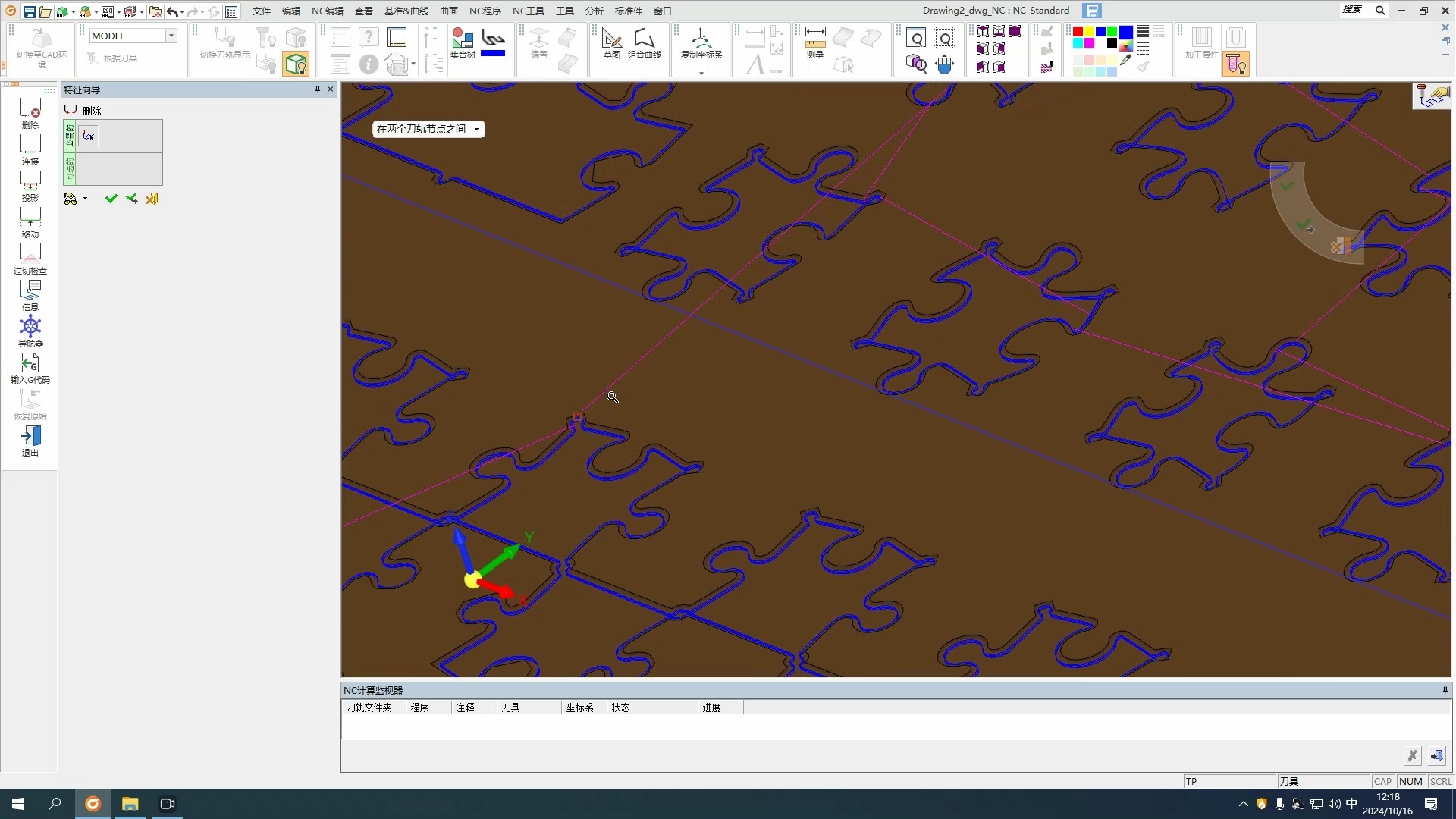Click the 草图 (Sketch) toolbar icon

[x=611, y=42]
